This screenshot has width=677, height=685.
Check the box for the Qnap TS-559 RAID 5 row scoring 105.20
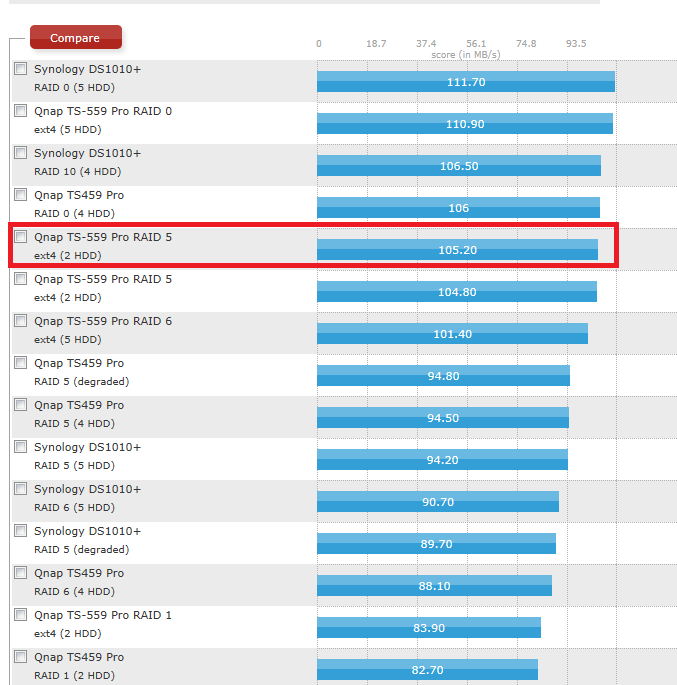click(21, 236)
